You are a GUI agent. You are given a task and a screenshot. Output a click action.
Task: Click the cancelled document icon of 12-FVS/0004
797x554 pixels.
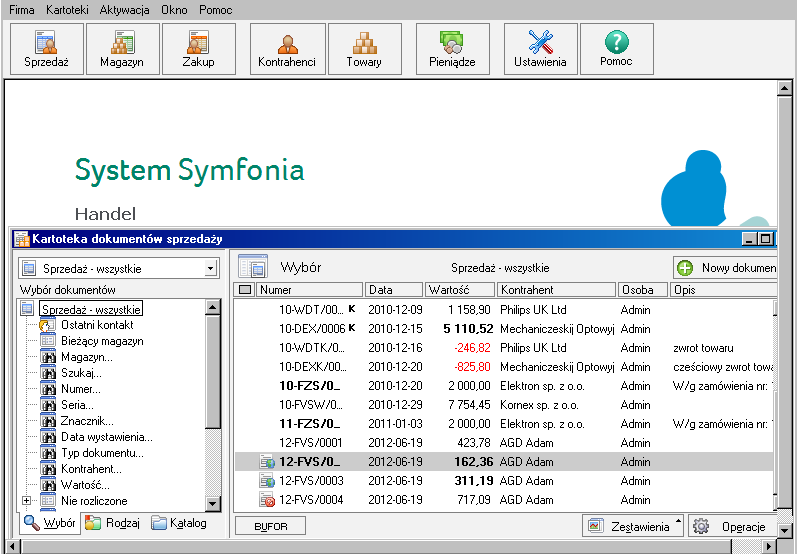267,500
